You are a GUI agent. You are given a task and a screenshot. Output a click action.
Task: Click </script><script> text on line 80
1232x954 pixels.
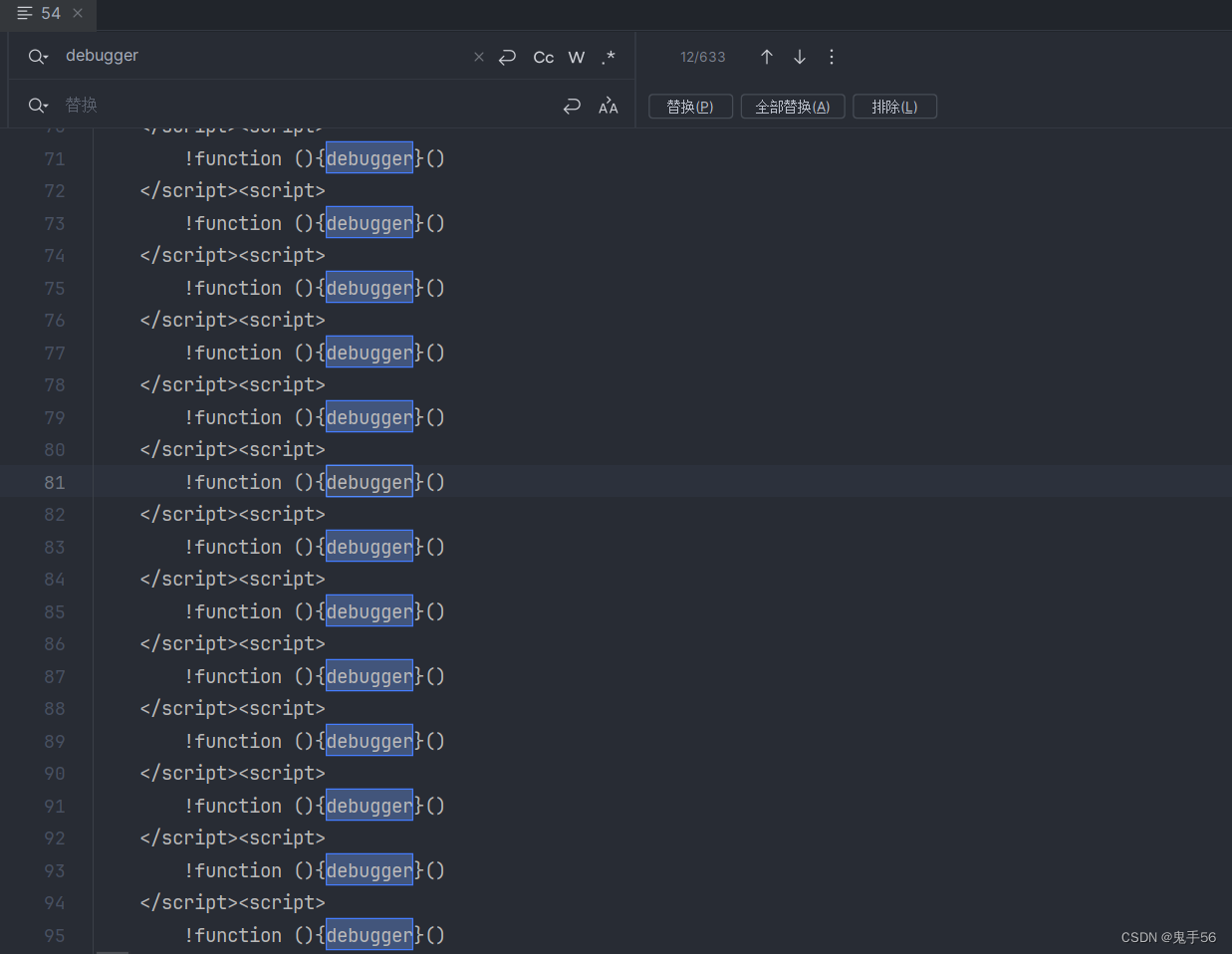[x=233, y=450]
